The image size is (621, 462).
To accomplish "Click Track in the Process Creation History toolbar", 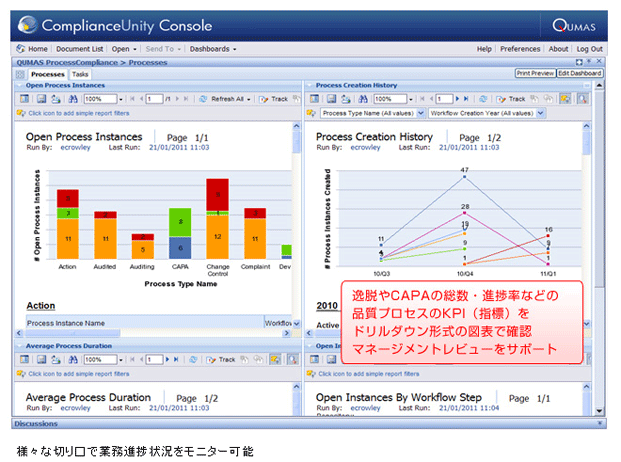I will click(511, 99).
